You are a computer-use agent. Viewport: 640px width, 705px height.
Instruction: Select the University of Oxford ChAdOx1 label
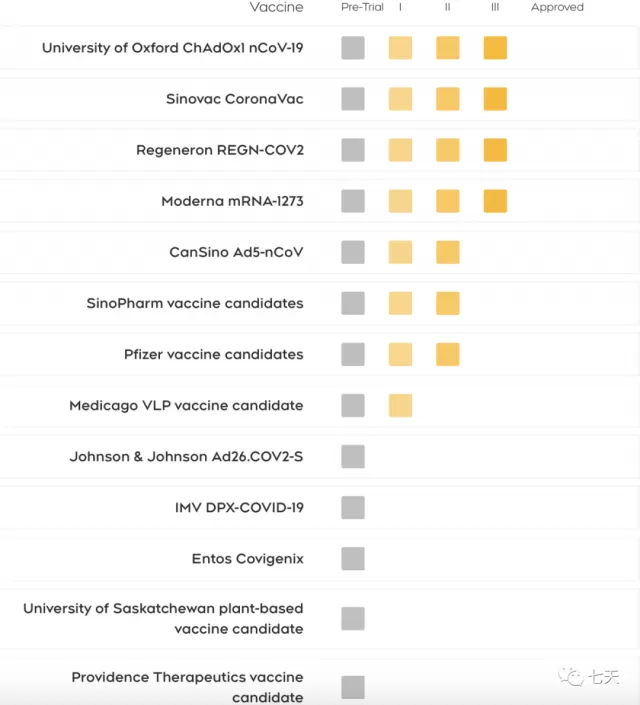(x=173, y=48)
